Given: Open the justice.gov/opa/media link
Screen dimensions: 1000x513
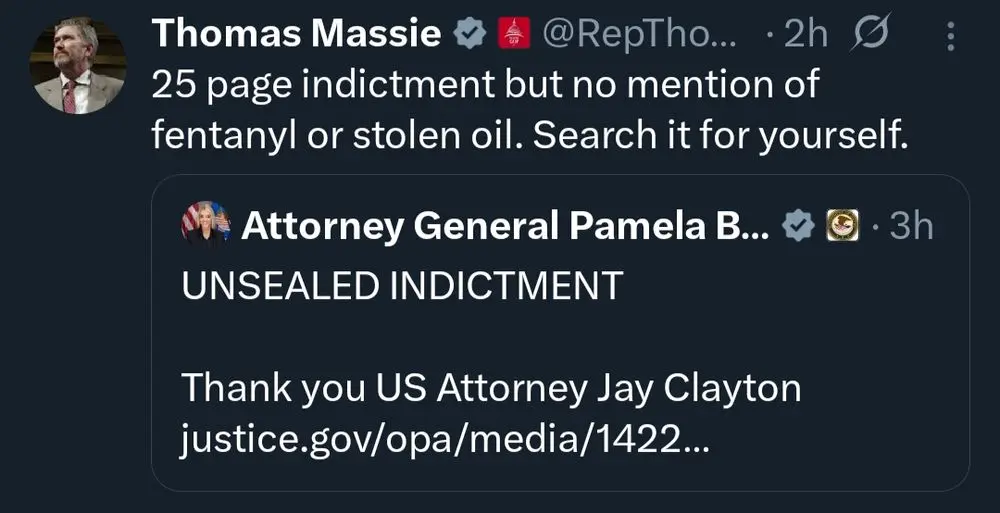Looking at the screenshot, I should click(445, 438).
